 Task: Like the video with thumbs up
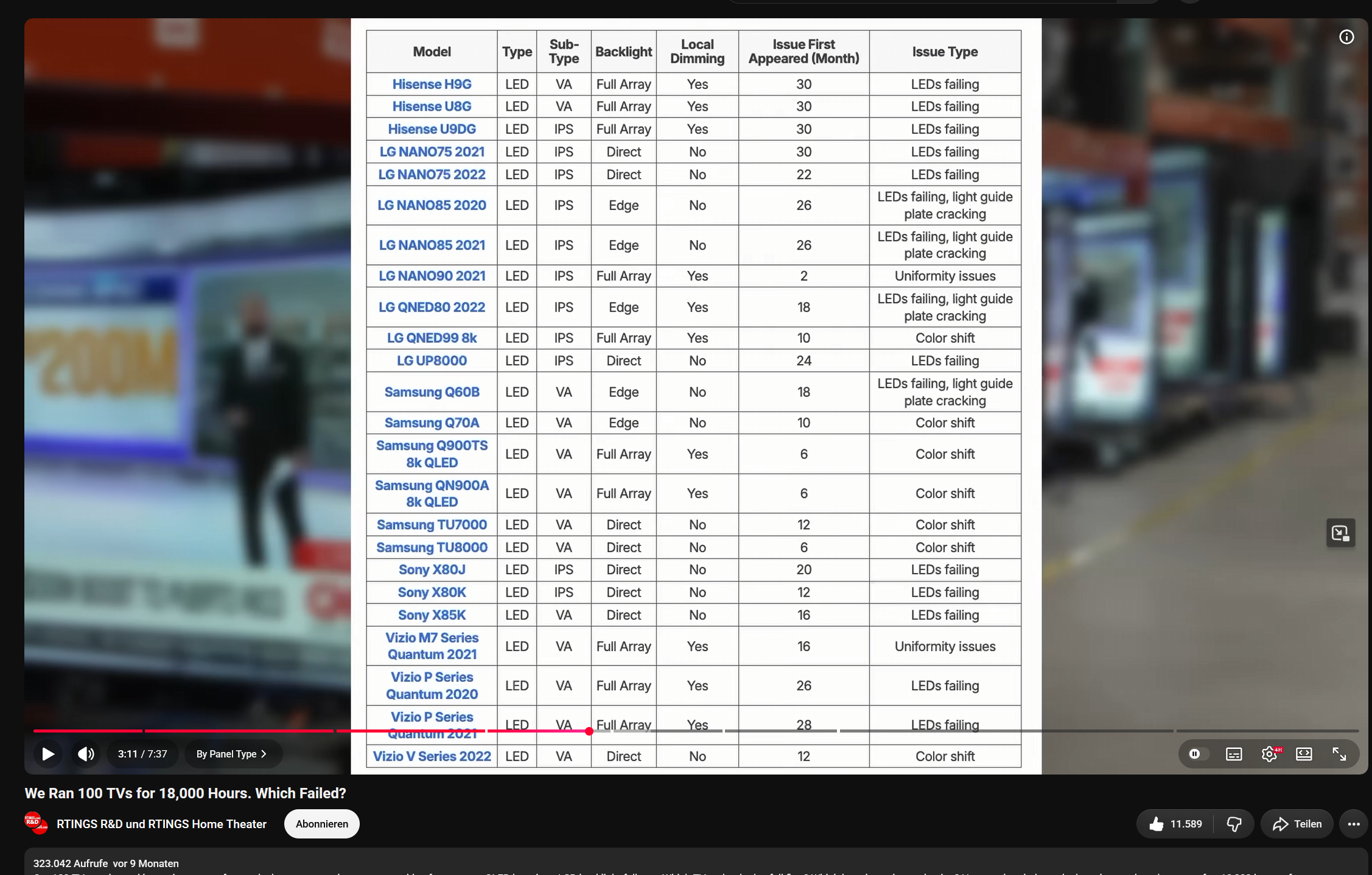click(x=1175, y=824)
